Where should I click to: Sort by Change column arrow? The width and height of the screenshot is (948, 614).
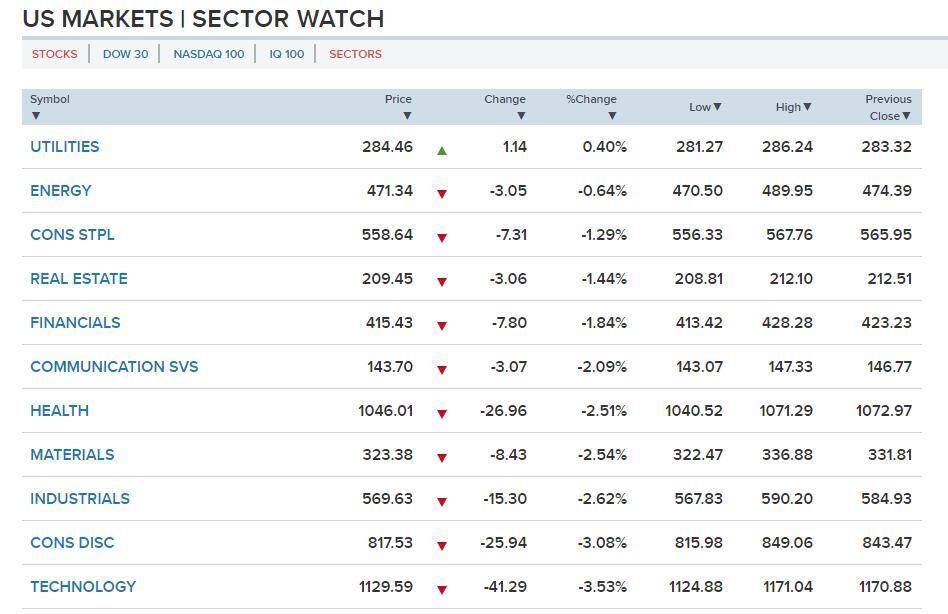521,116
